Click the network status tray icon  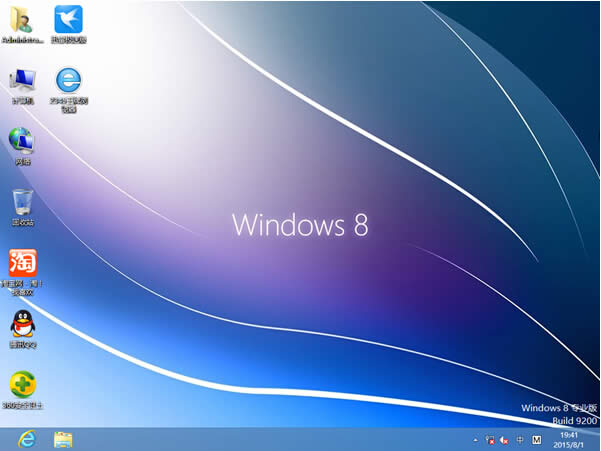[489, 440]
